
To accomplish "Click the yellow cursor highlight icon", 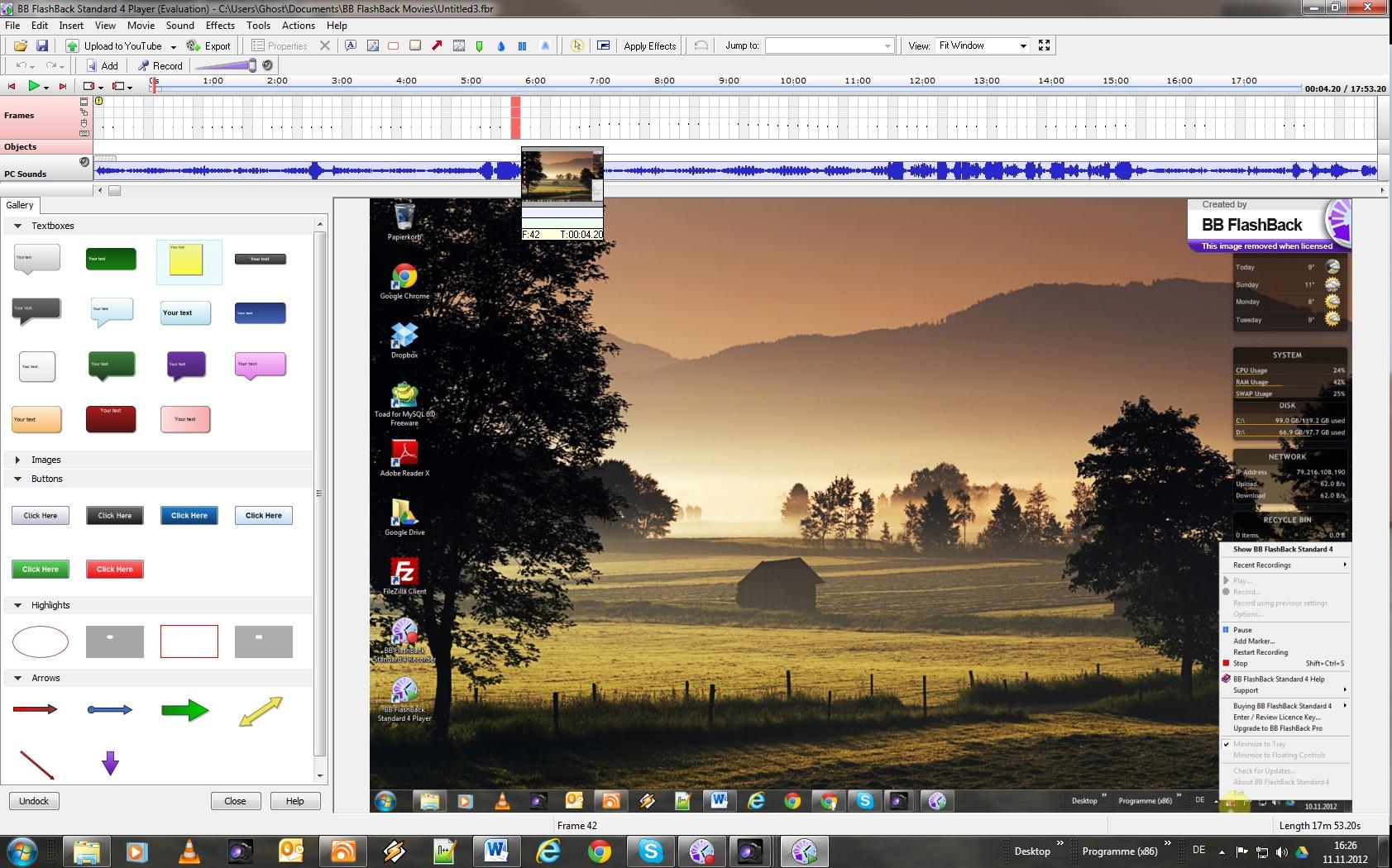I will (x=577, y=46).
